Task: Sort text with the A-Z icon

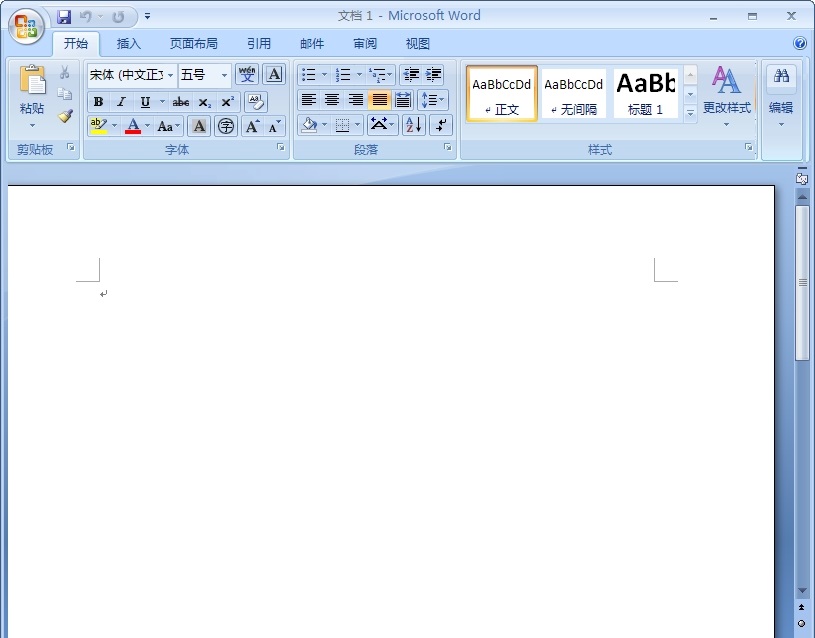Action: [x=414, y=125]
